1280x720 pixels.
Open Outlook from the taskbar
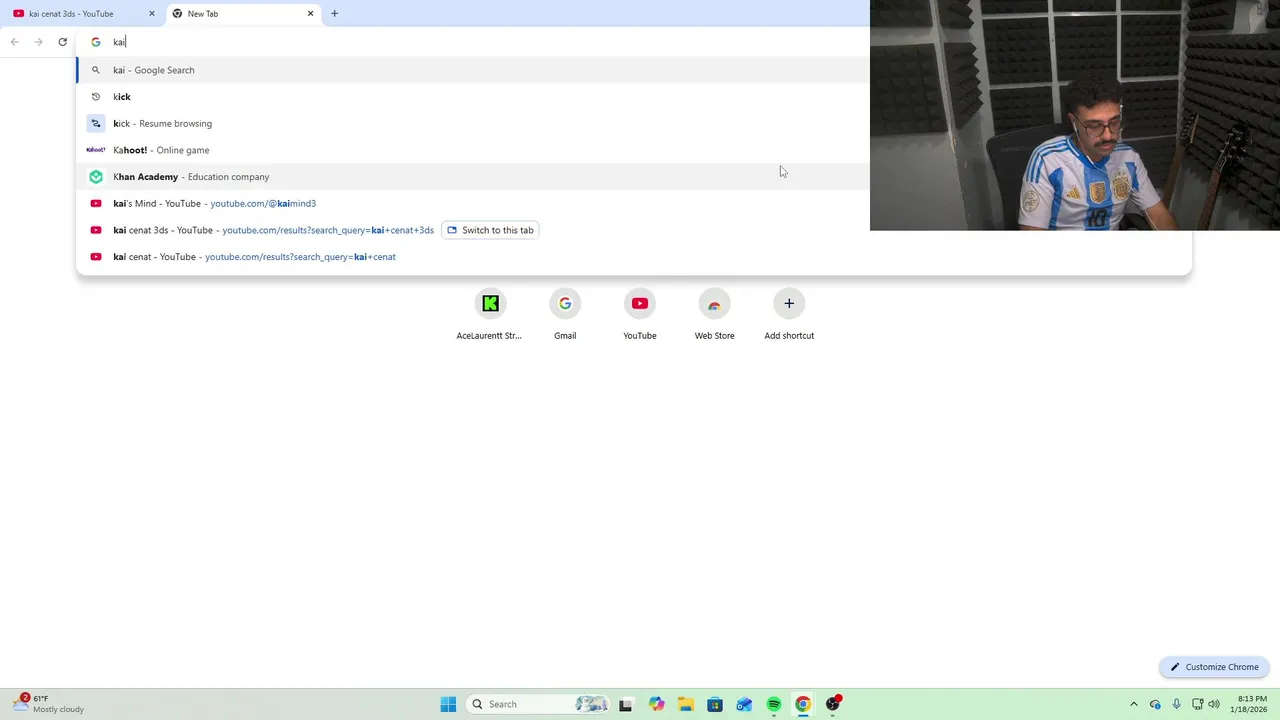(744, 704)
